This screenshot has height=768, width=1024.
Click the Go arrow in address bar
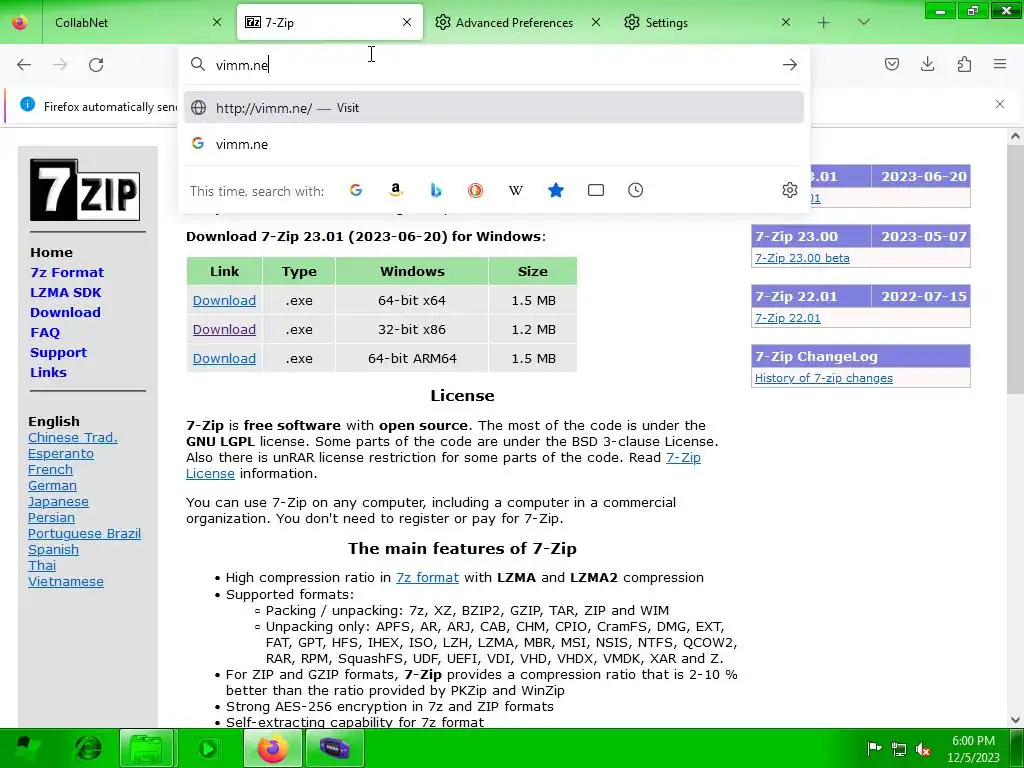(790, 65)
